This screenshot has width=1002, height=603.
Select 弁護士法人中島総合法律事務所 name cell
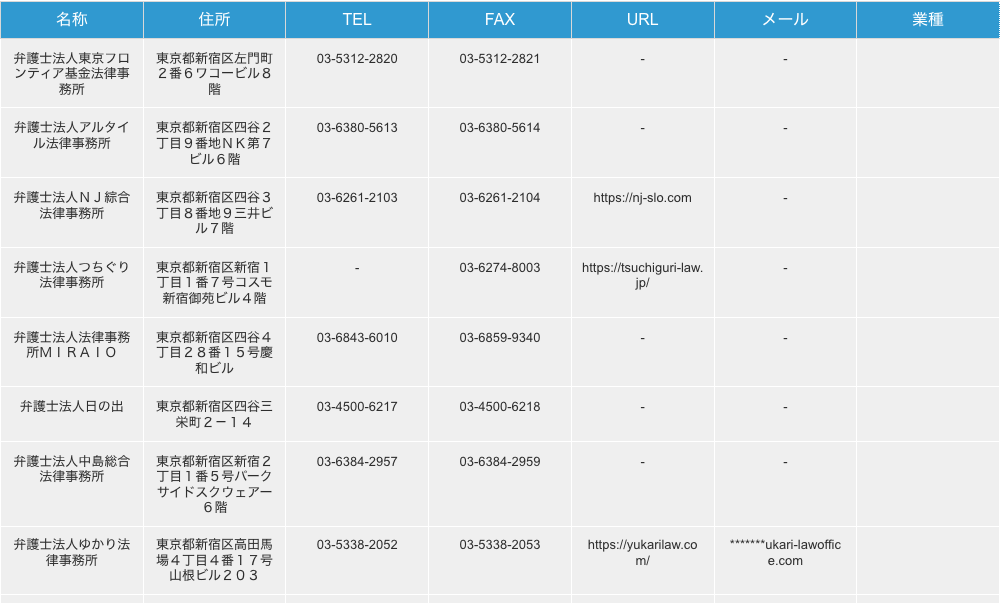[x=72, y=469]
